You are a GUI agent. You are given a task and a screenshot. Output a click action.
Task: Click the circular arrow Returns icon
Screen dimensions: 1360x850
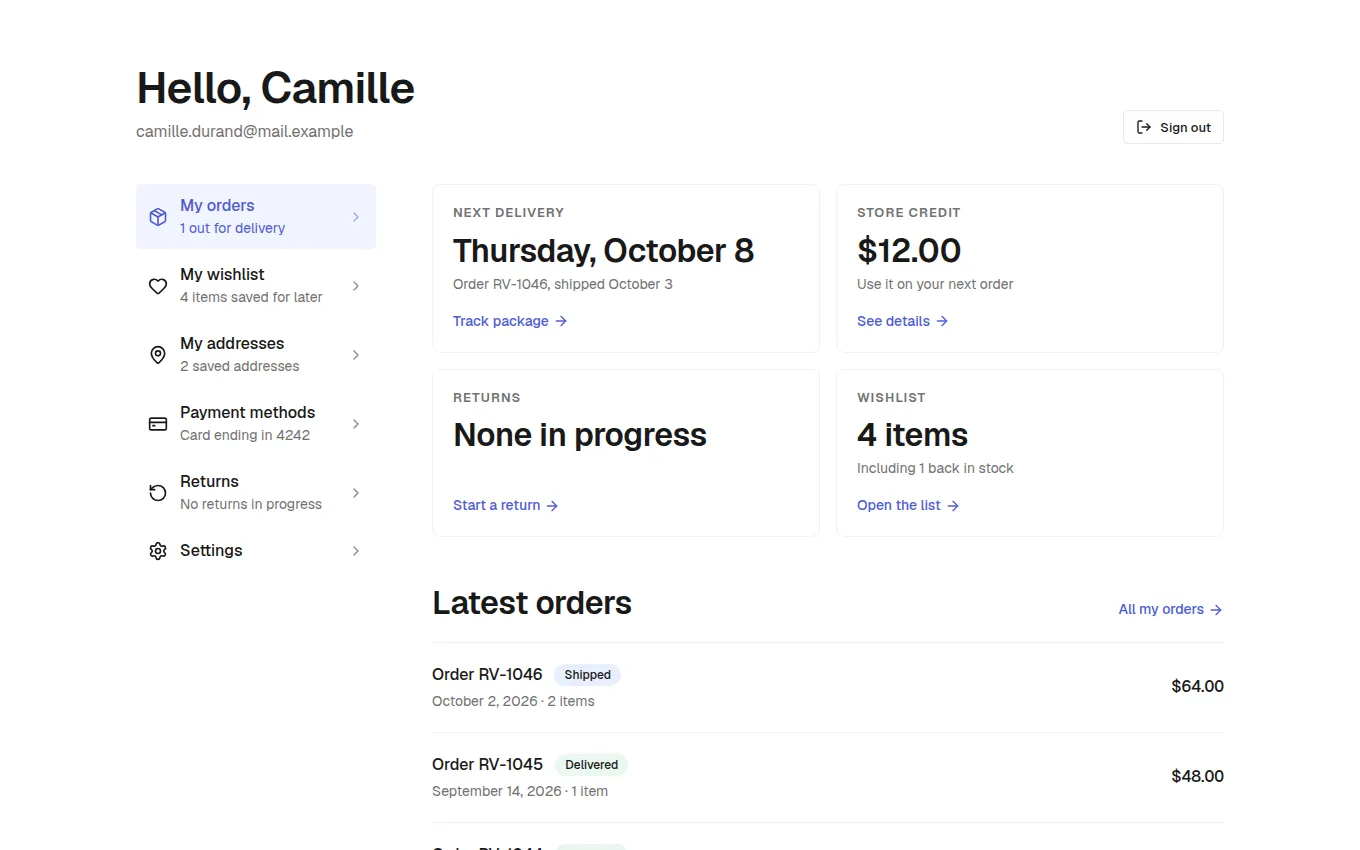pyautogui.click(x=158, y=493)
